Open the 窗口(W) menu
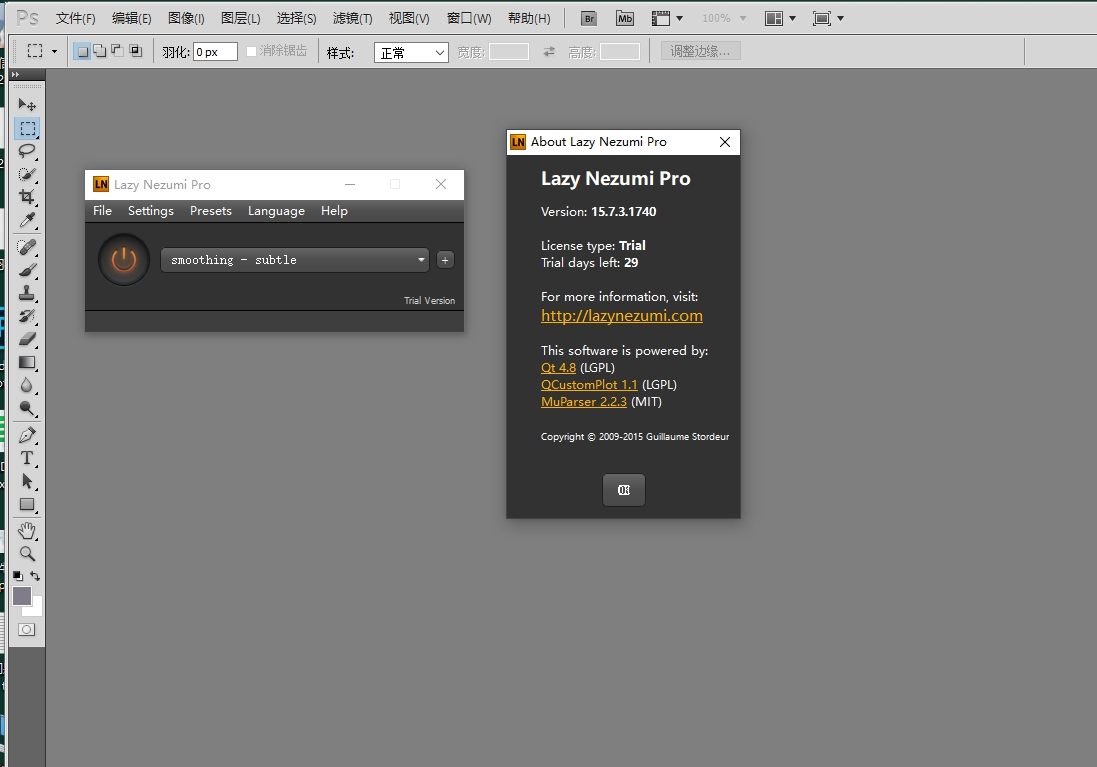Screen dimensions: 1097x767 point(469,18)
